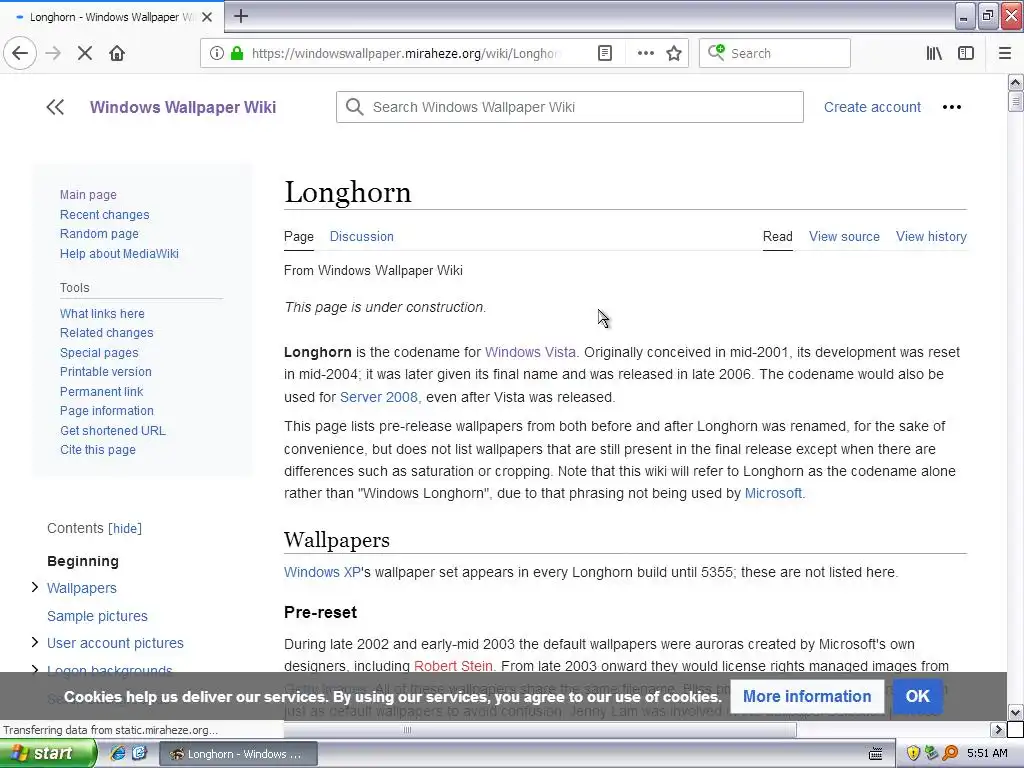Follow the red Robert Stein link
Viewport: 1024px width, 768px height.
[x=453, y=666]
